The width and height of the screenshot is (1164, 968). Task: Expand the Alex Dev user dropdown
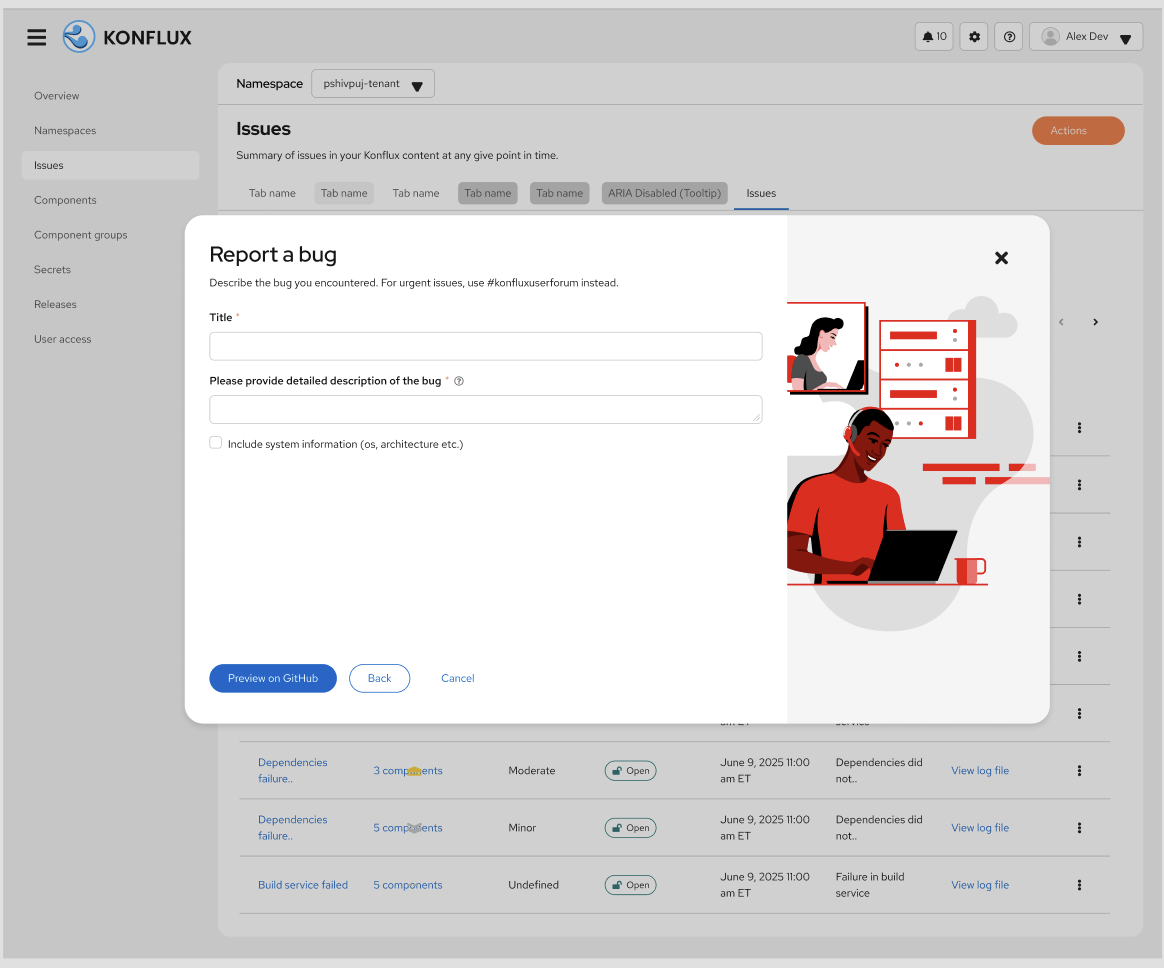click(x=1085, y=36)
